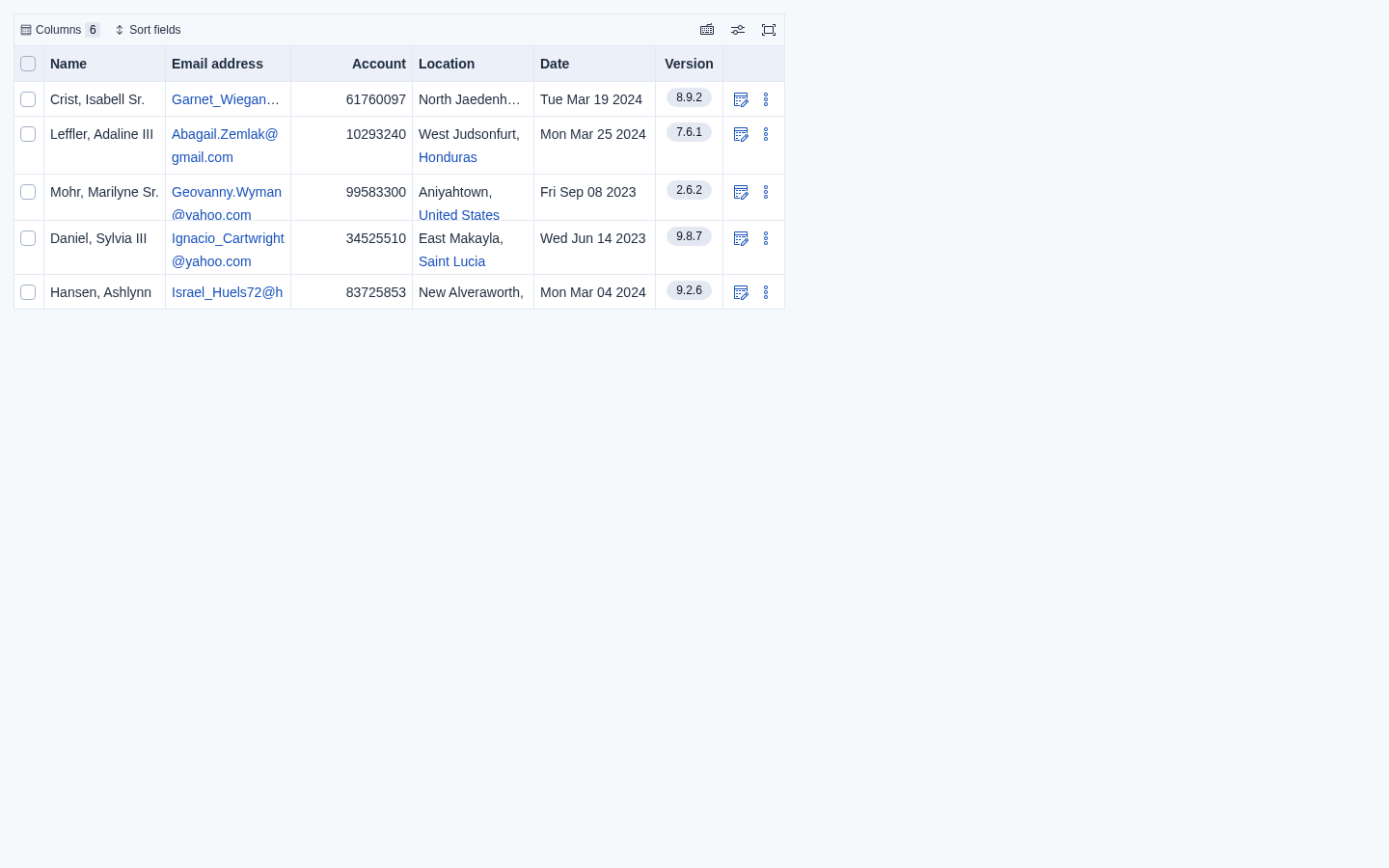The height and width of the screenshot is (868, 1389).
Task: Open more actions for Mohr, Marilyne Sr.
Action: (766, 192)
